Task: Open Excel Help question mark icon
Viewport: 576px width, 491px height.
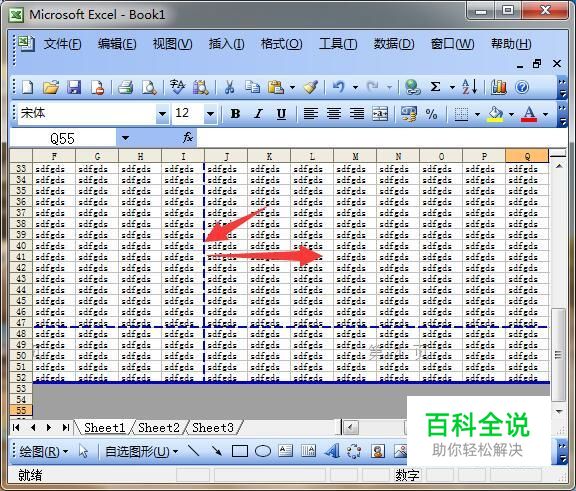Action: [x=522, y=87]
